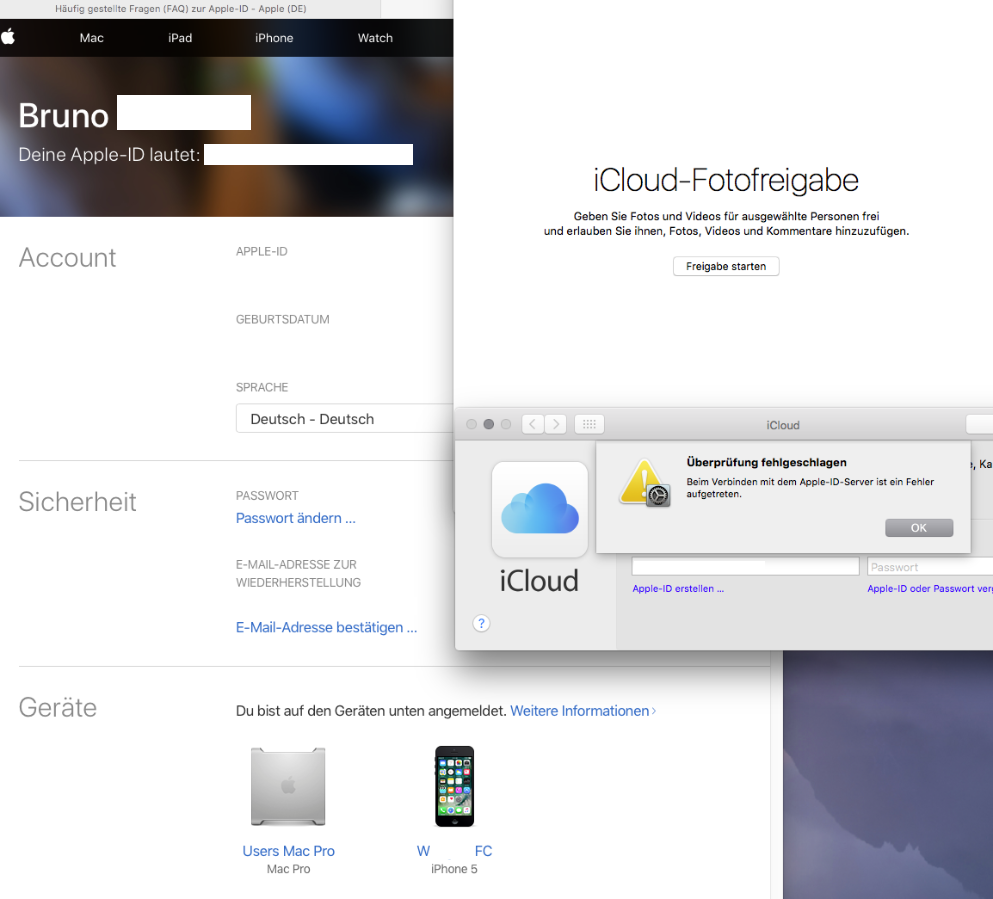Click the Passwort ändern link
This screenshot has height=899, width=993.
[296, 518]
